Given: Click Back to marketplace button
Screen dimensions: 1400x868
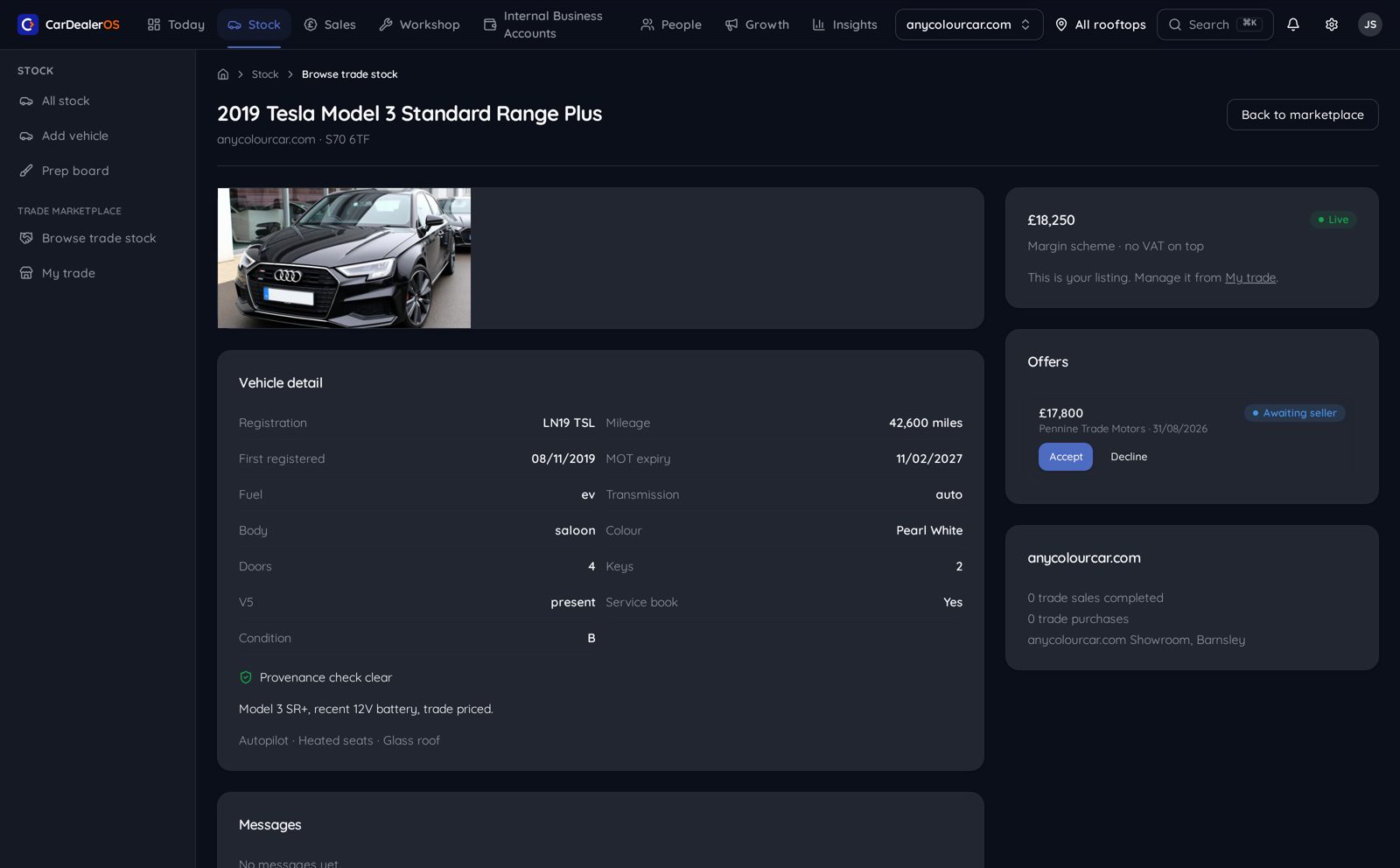Looking at the screenshot, I should click(1302, 115).
